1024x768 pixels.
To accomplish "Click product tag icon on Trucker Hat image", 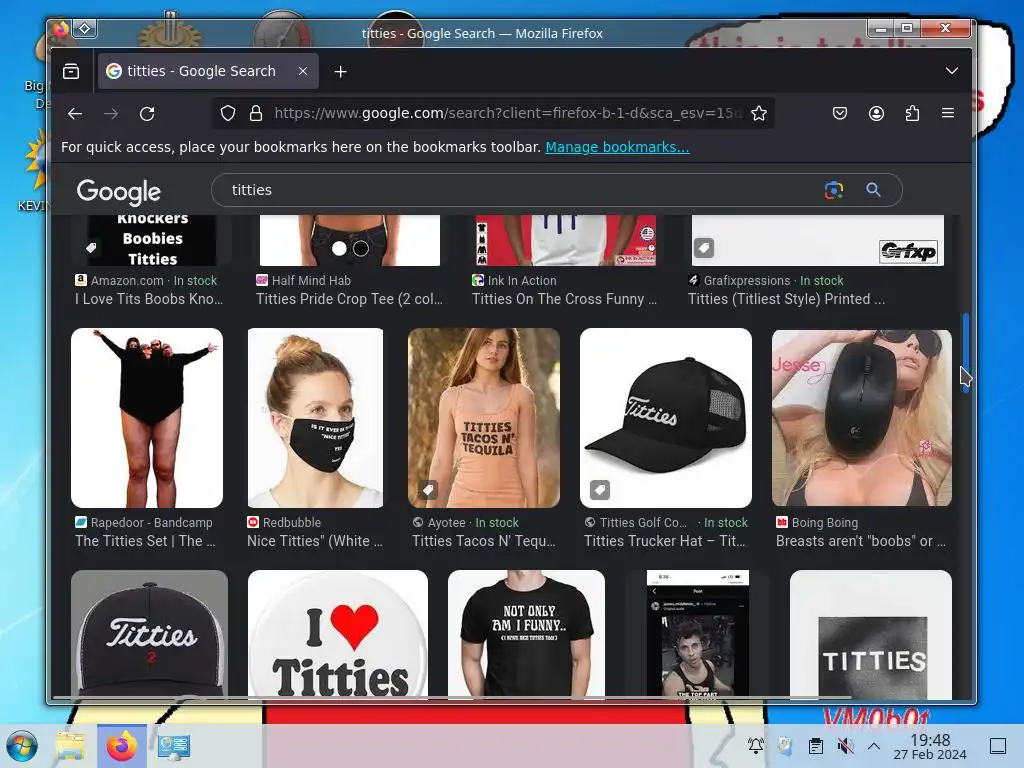I will (x=600, y=490).
